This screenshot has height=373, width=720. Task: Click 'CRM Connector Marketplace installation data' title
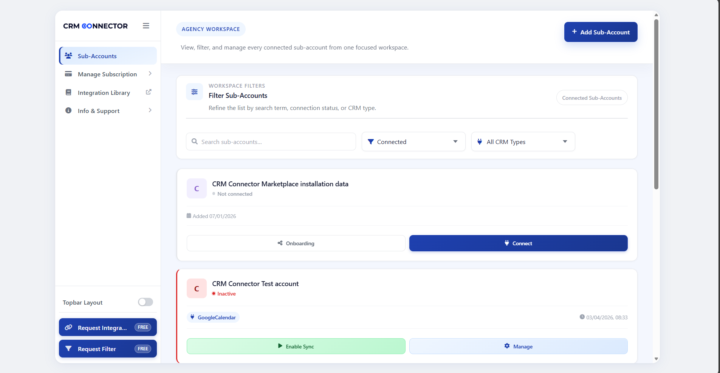[x=280, y=184]
